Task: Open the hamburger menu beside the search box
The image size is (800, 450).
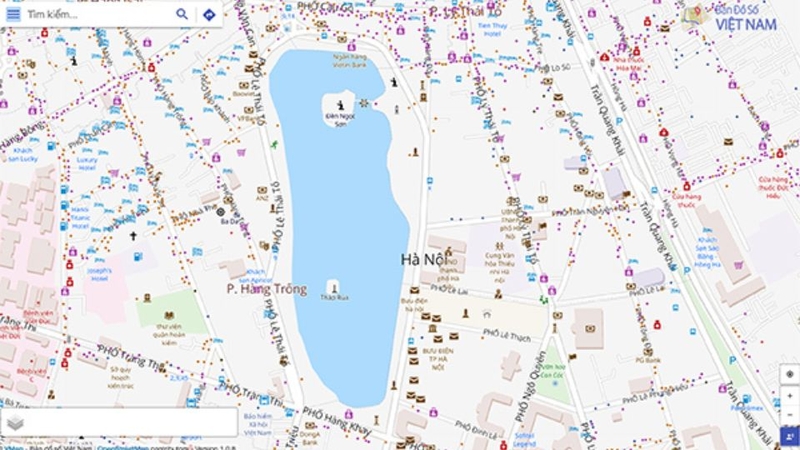Action: (x=13, y=14)
